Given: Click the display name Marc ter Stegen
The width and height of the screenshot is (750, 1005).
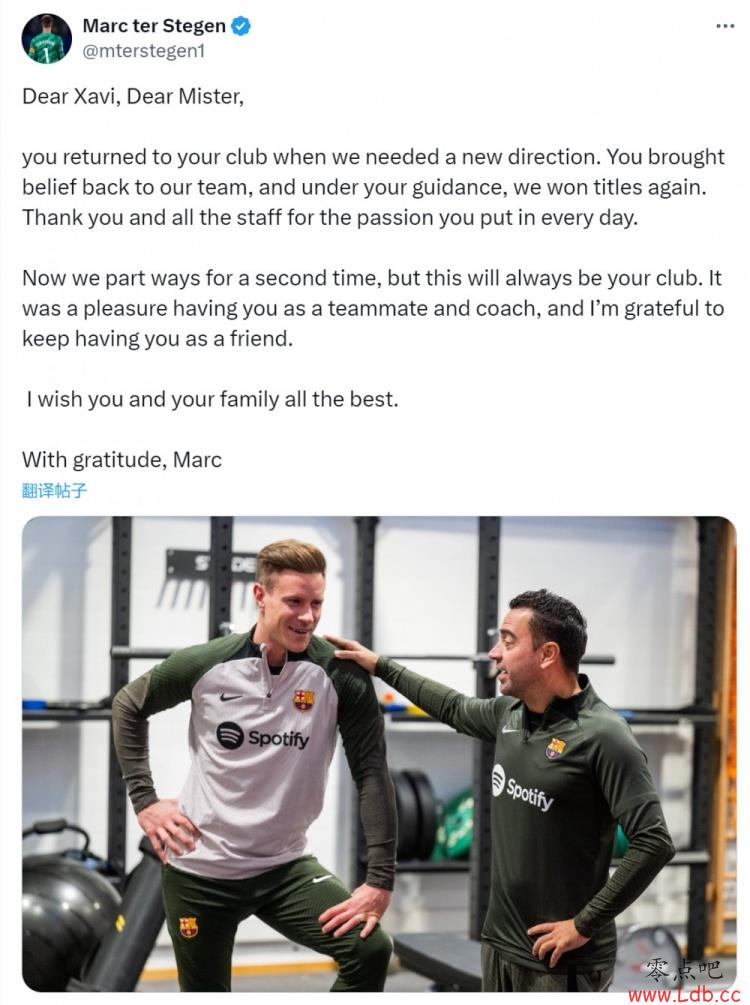Looking at the screenshot, I should point(154,26).
